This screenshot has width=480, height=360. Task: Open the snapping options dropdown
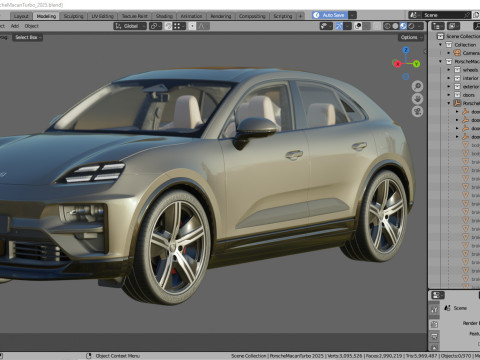[179, 26]
